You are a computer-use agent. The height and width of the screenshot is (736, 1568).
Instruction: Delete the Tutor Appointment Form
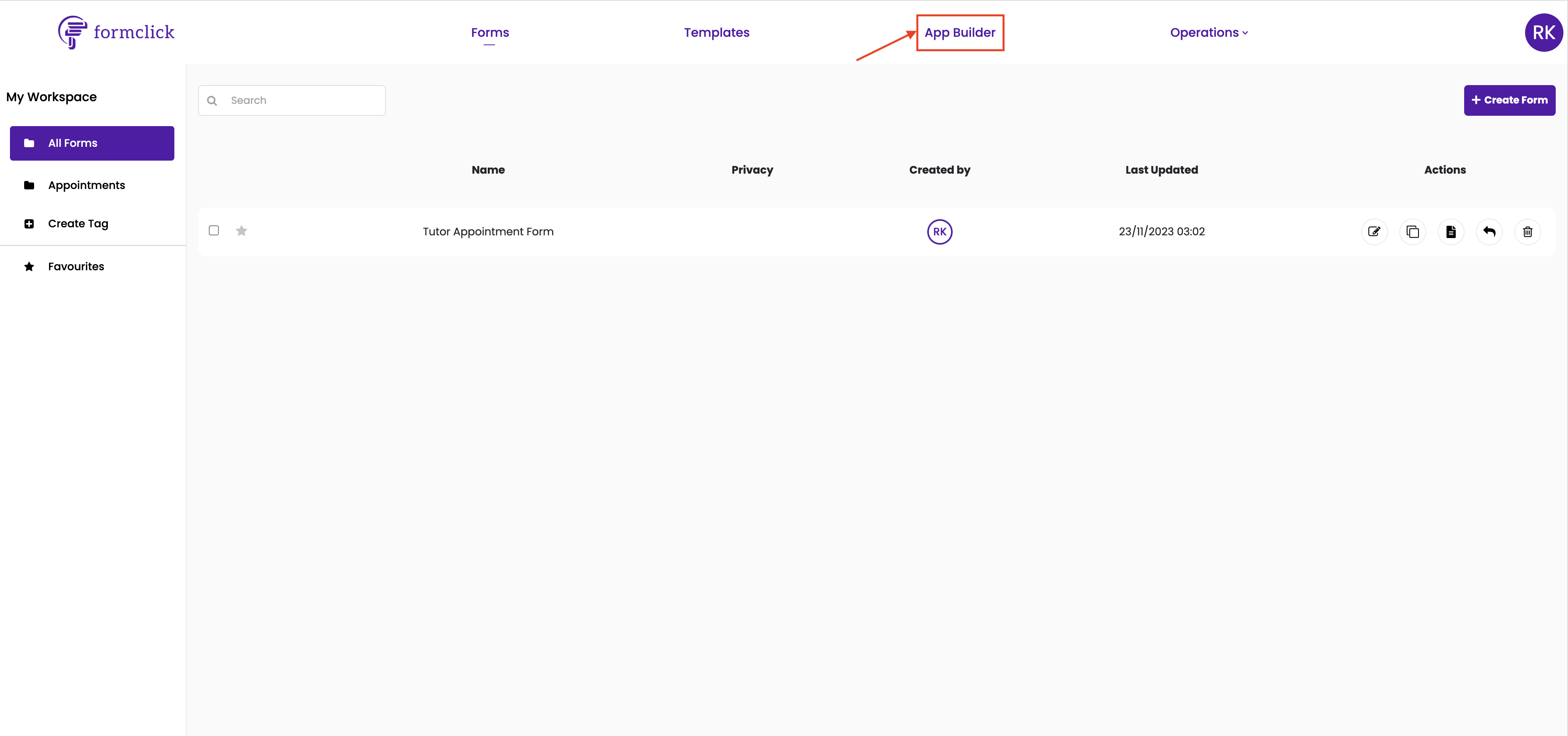tap(1527, 231)
